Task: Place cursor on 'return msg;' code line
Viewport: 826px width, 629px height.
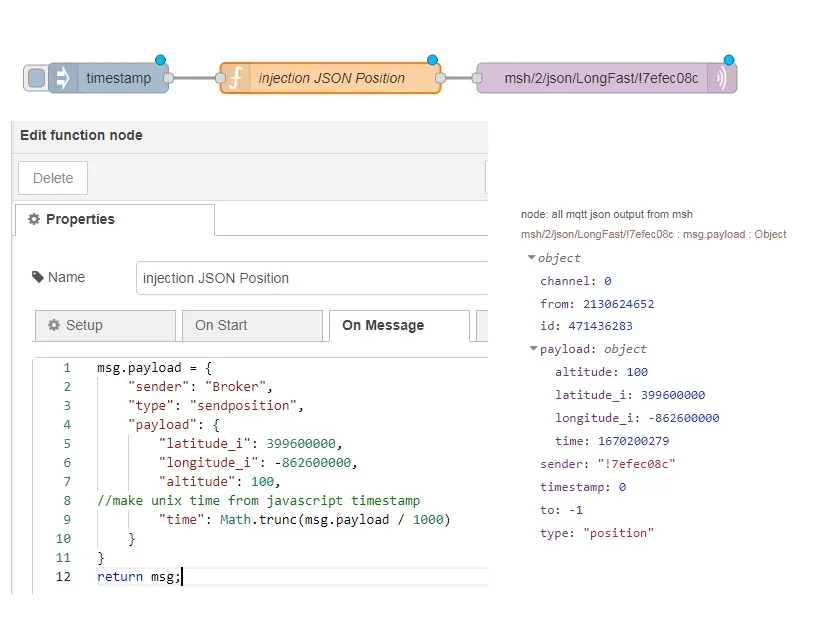Action: click(140, 577)
